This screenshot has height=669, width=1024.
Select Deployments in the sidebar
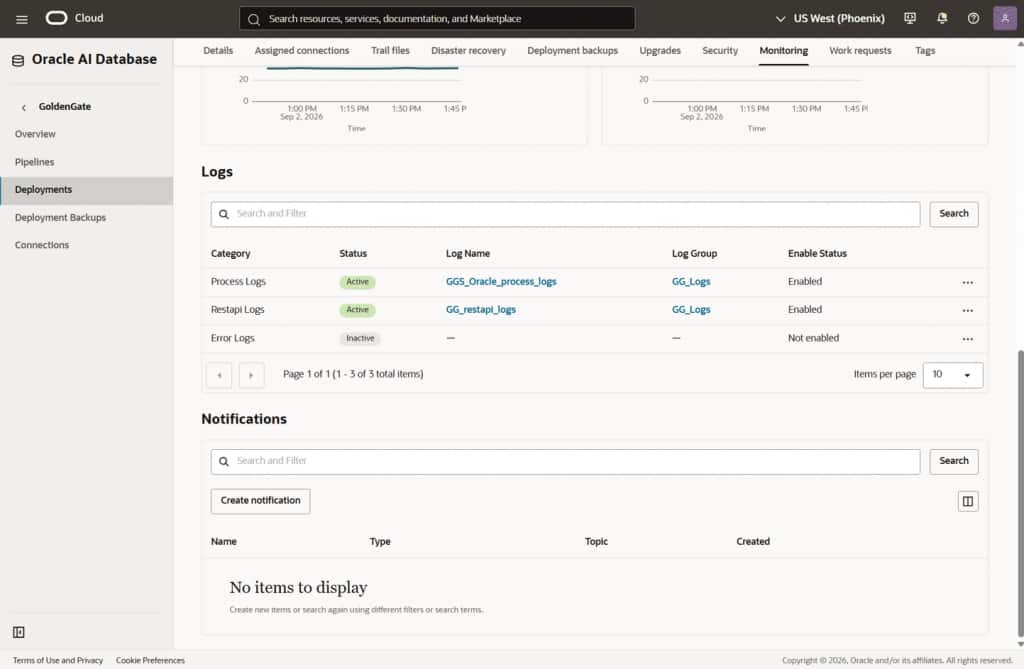pos(87,190)
